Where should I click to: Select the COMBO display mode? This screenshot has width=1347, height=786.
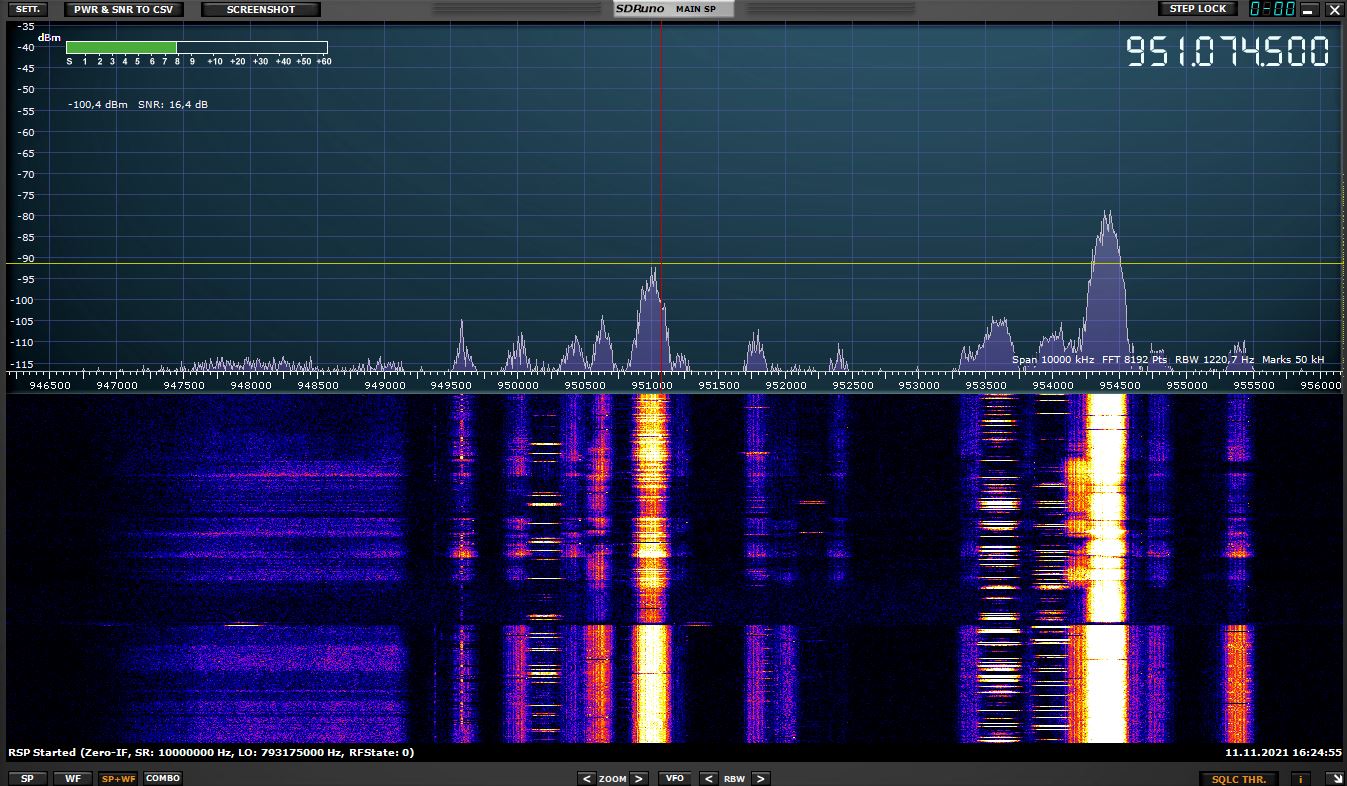tap(163, 778)
